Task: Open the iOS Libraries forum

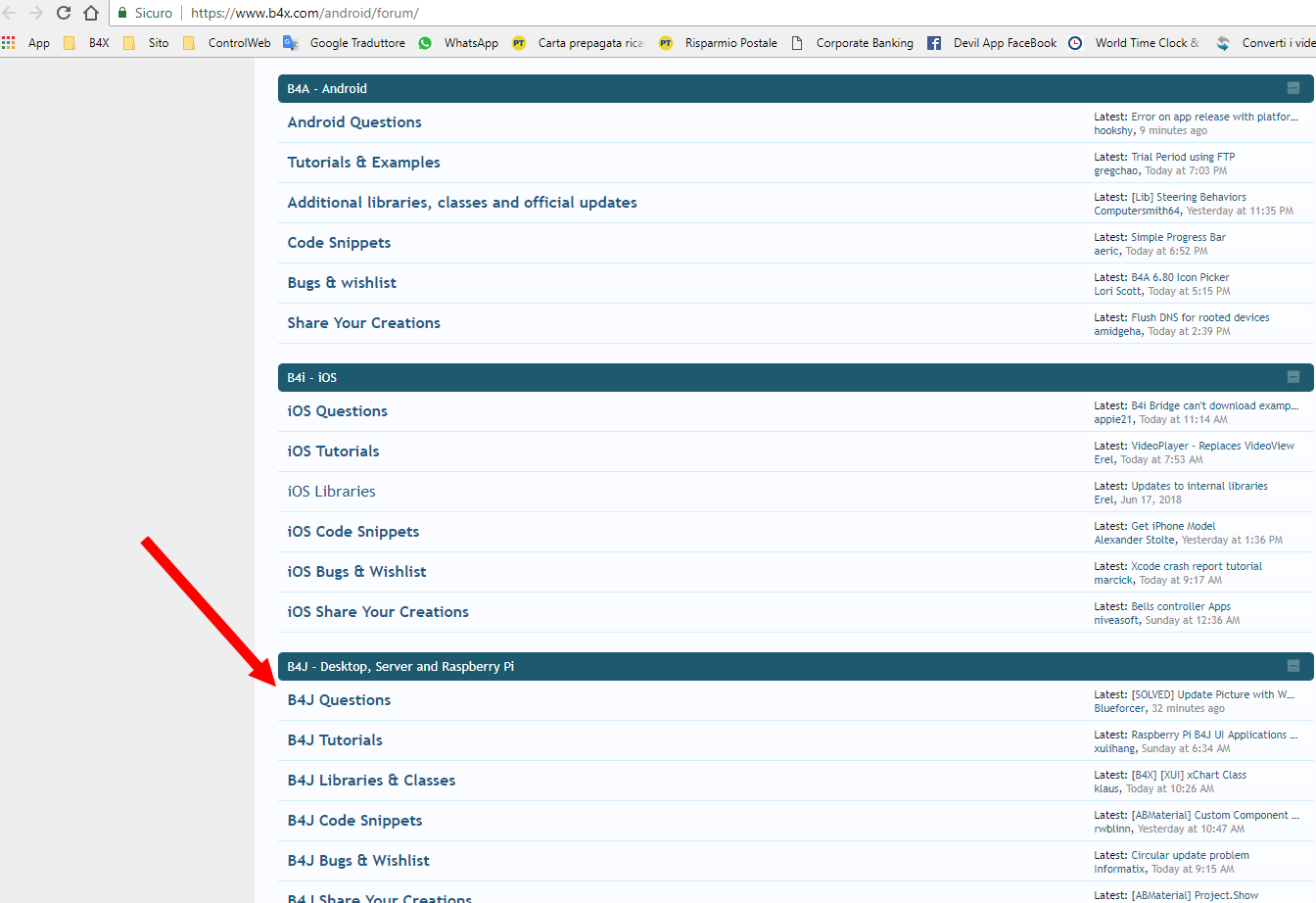Action: coord(331,492)
